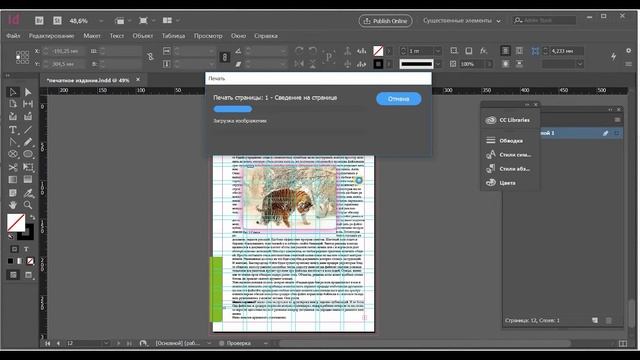Open Adobe Stock from application bar
This screenshot has width=640, height=360.
coord(57,20)
